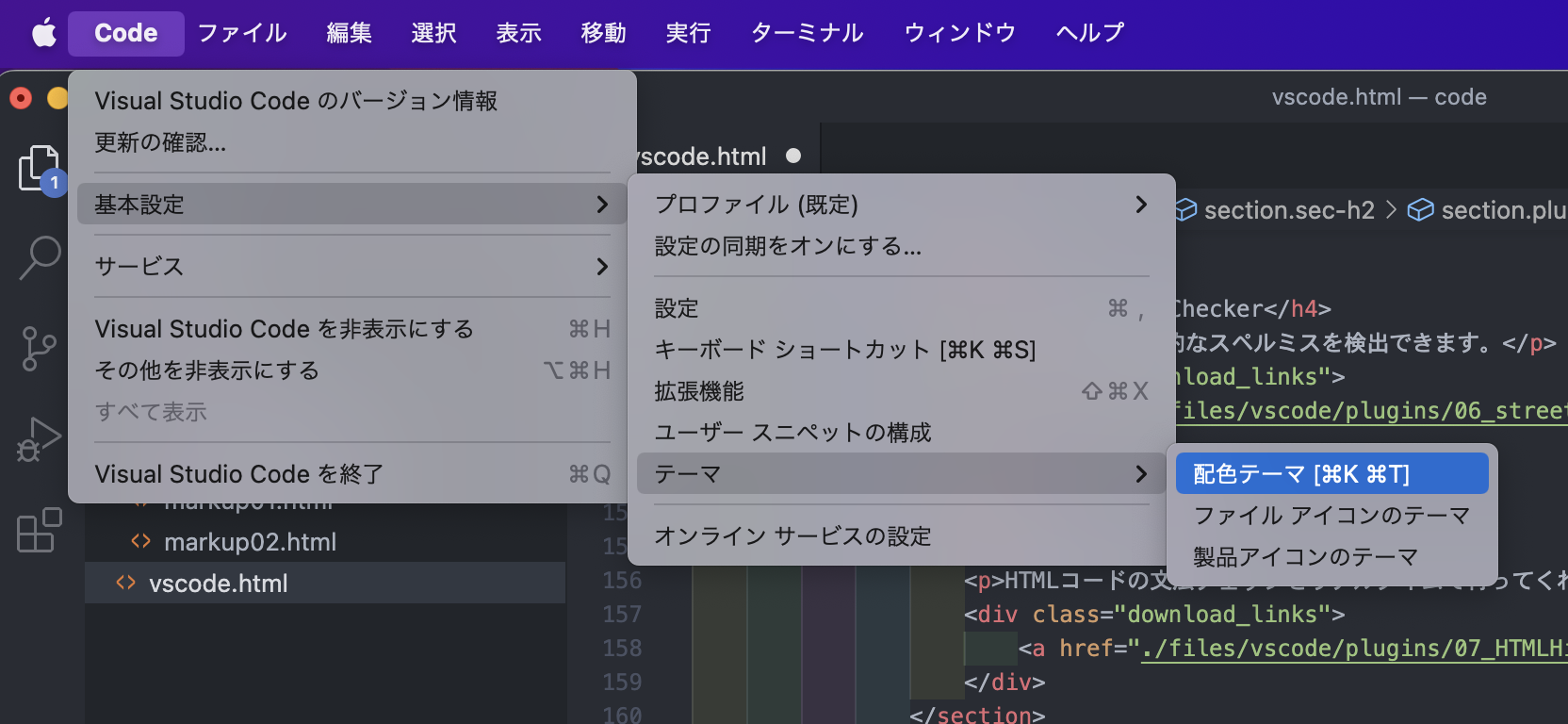Select vscode.html in the file explorer

point(219,584)
